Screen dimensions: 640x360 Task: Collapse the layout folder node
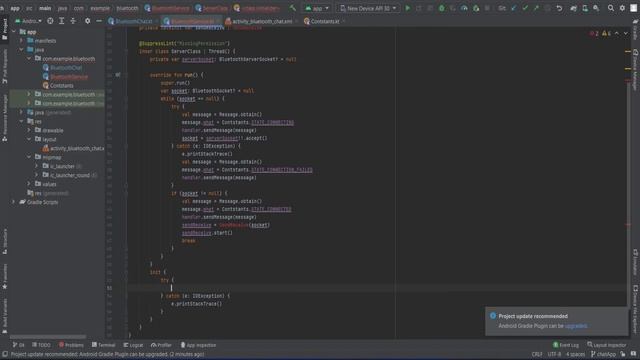click(29, 140)
